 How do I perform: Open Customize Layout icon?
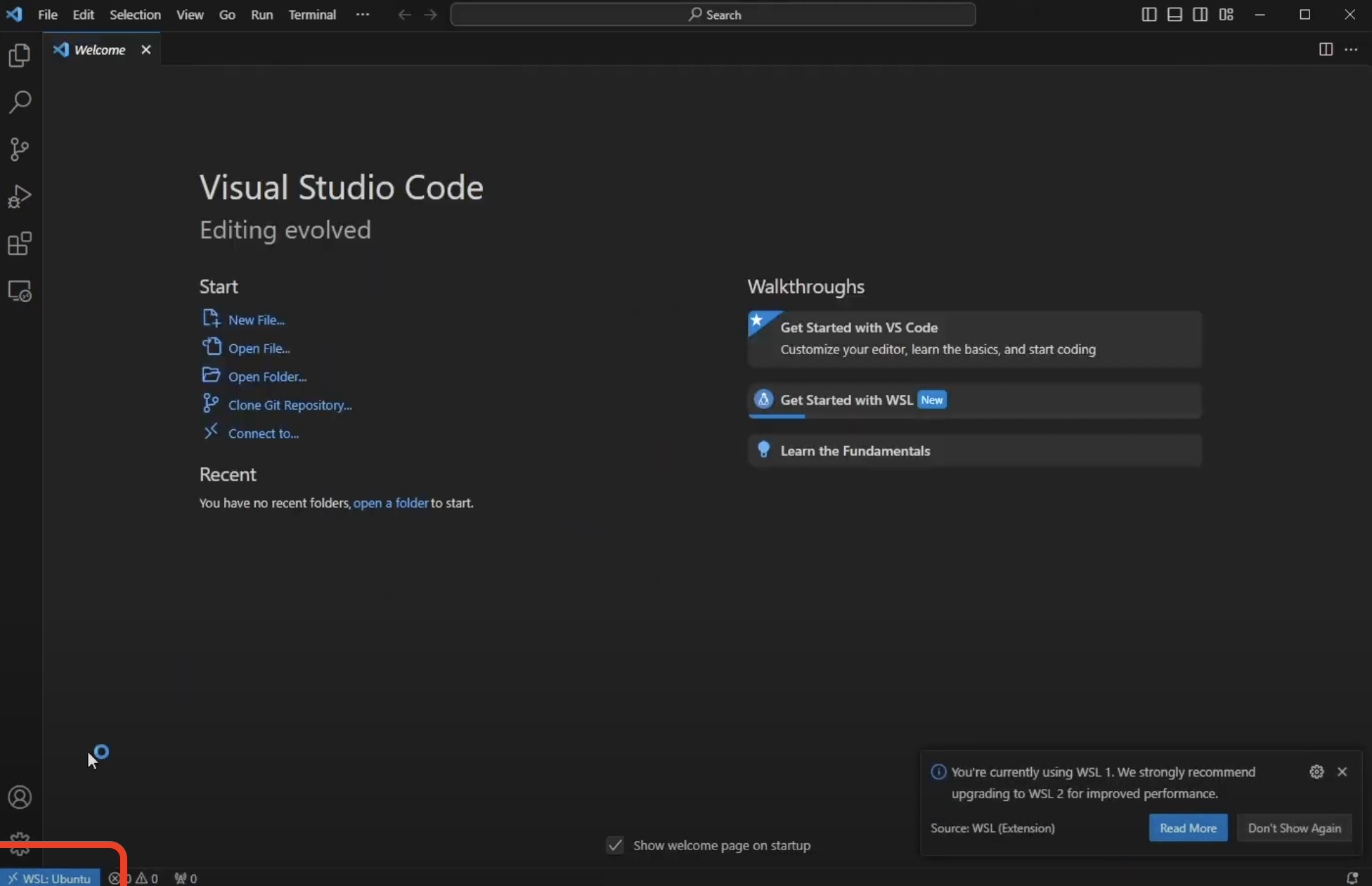[x=1227, y=15]
